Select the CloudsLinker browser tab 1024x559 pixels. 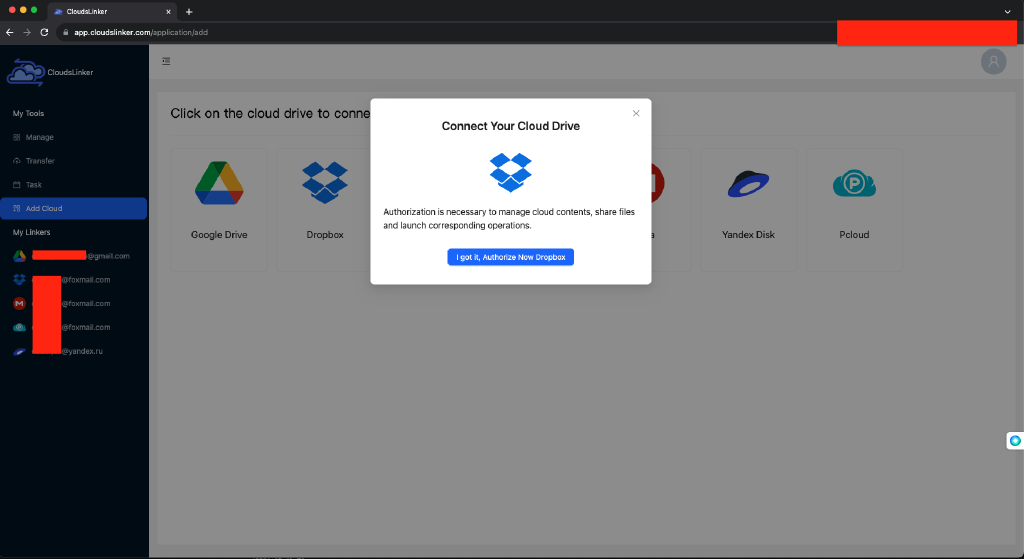click(x=112, y=12)
